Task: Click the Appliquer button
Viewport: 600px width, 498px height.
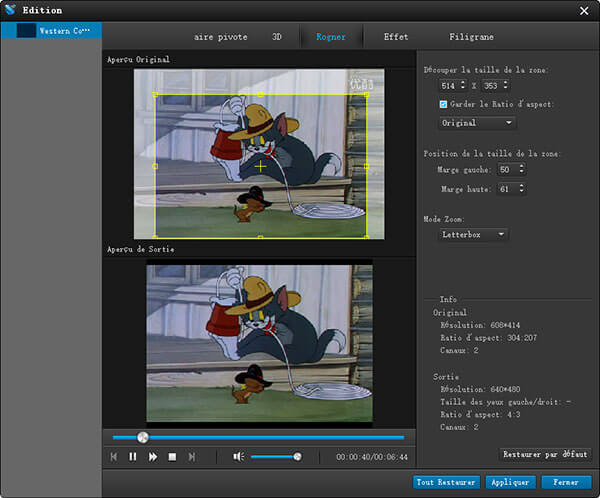Action: pyautogui.click(x=510, y=482)
